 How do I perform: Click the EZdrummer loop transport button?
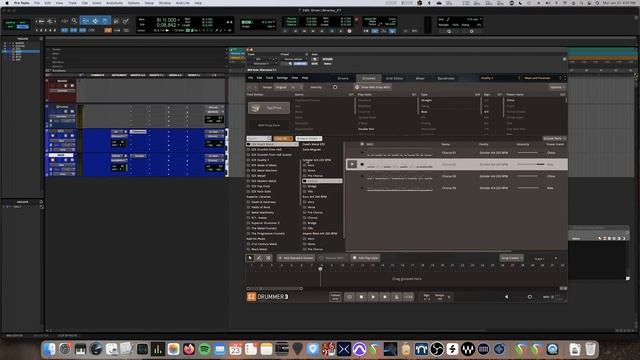click(349, 297)
